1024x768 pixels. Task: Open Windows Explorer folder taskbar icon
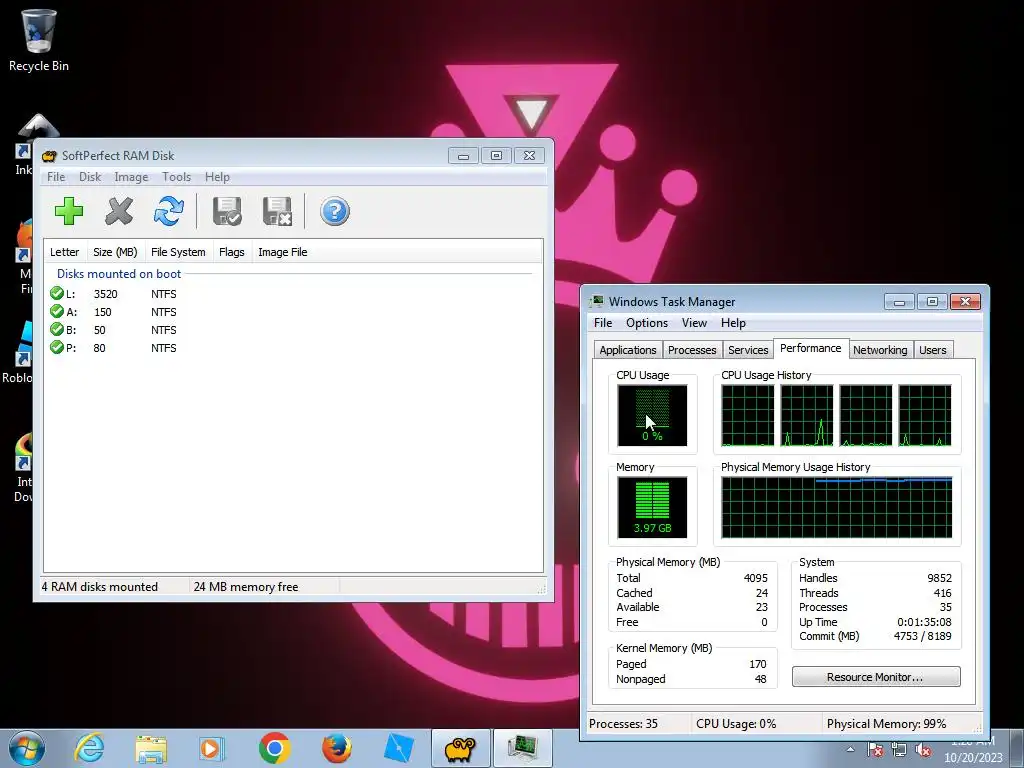tap(151, 748)
